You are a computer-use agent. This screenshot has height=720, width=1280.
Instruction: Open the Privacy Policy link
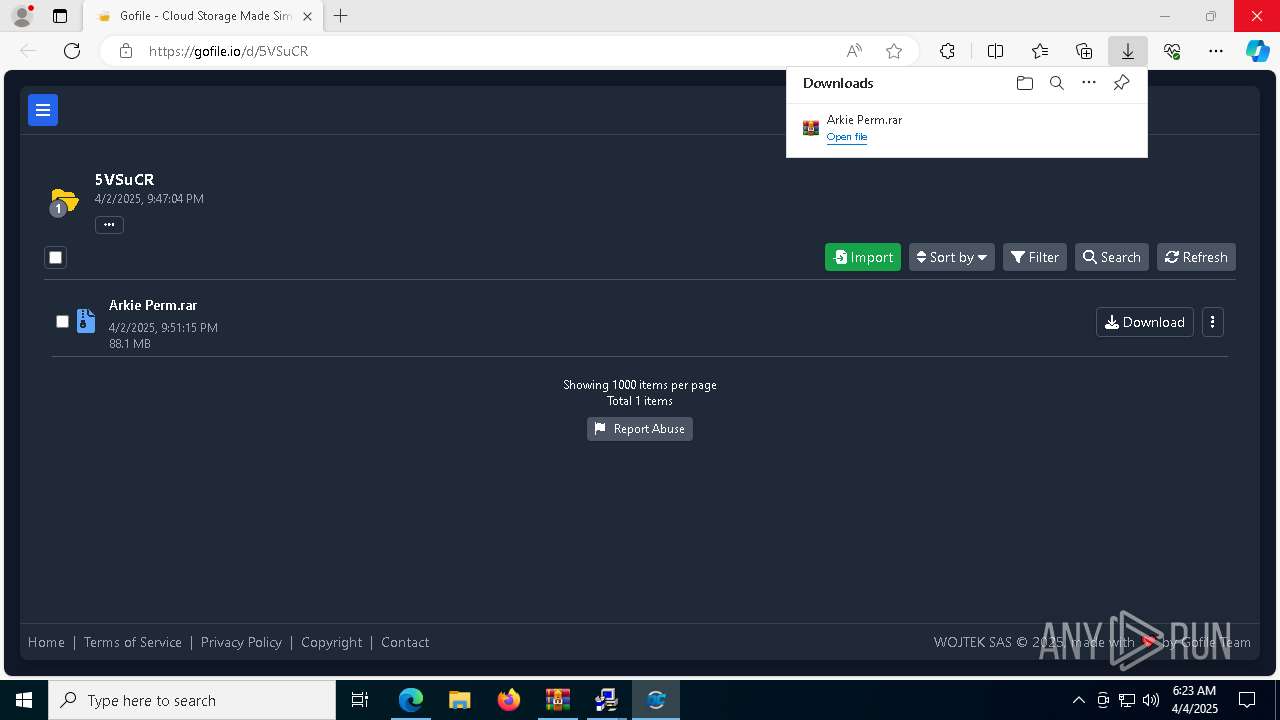[241, 642]
